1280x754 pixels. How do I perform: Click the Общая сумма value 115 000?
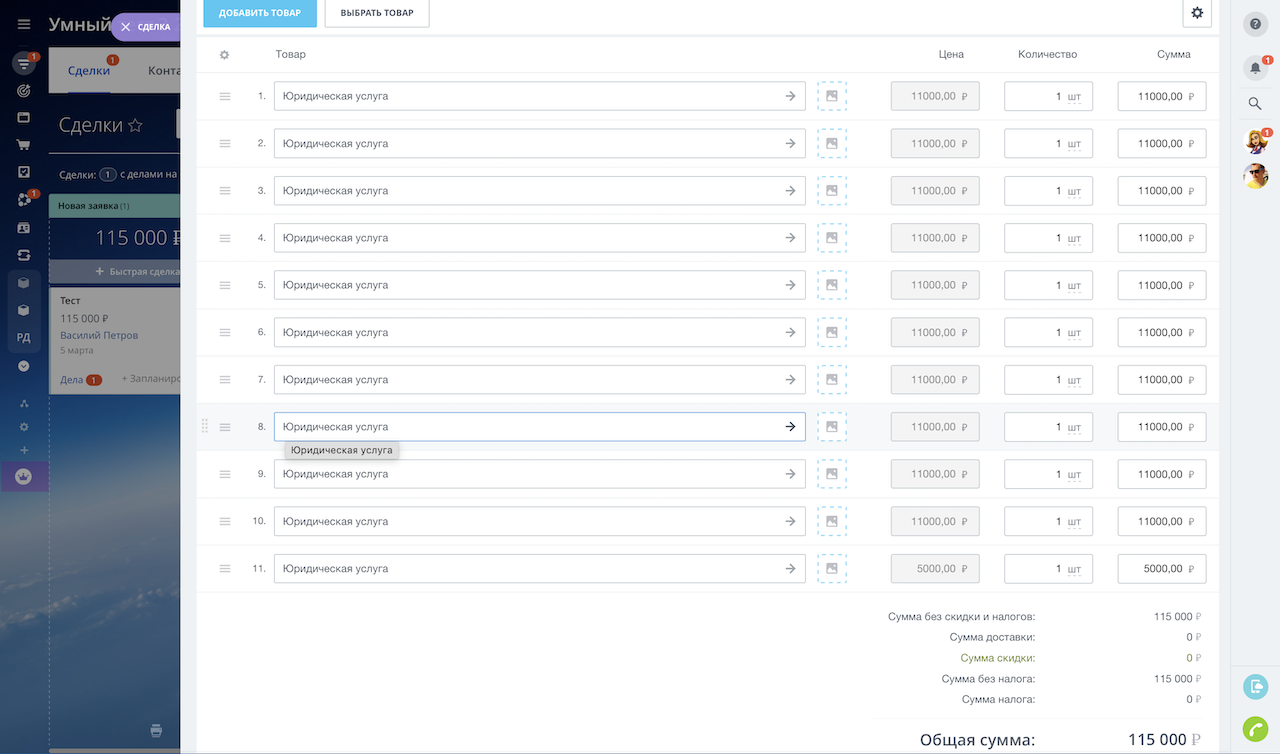point(1165,740)
